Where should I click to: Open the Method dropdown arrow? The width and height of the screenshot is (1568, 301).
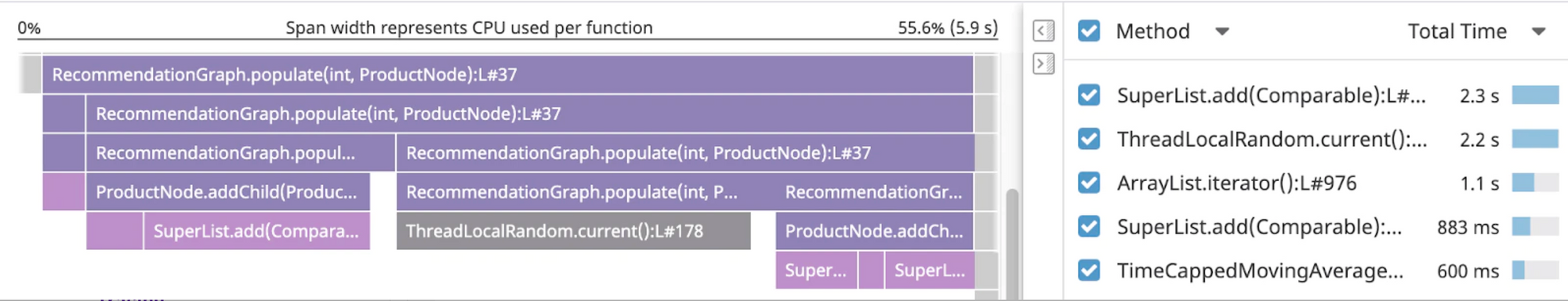(1221, 31)
